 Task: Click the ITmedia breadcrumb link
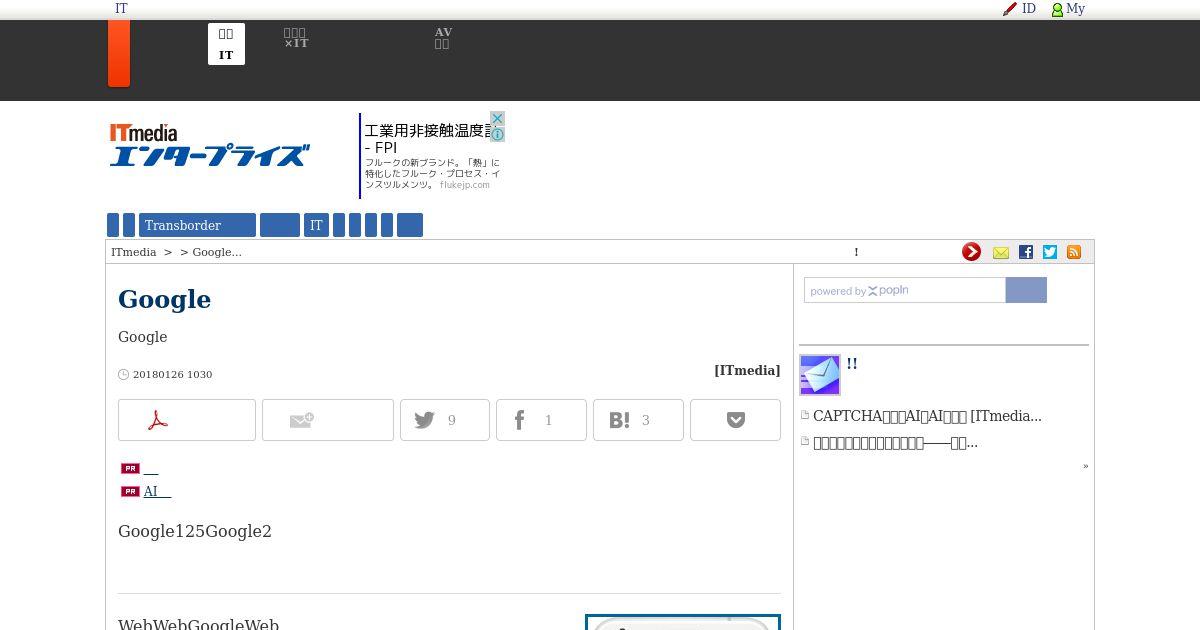pyautogui.click(x=134, y=252)
